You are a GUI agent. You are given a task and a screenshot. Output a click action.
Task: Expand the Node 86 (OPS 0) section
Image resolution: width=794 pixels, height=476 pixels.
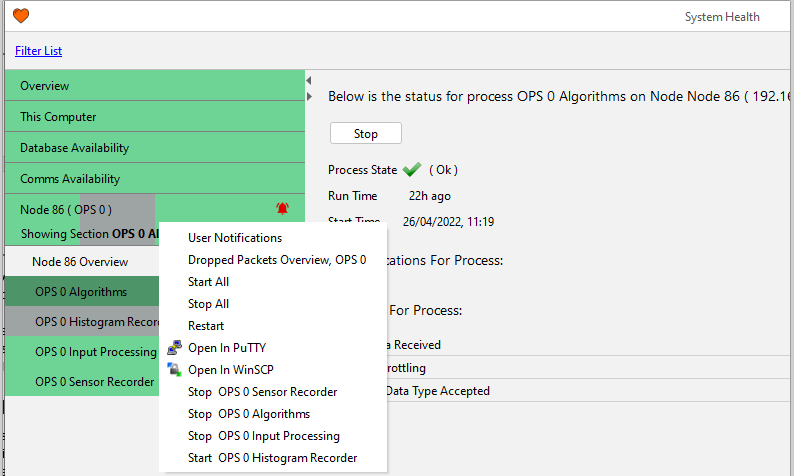[x=66, y=209]
